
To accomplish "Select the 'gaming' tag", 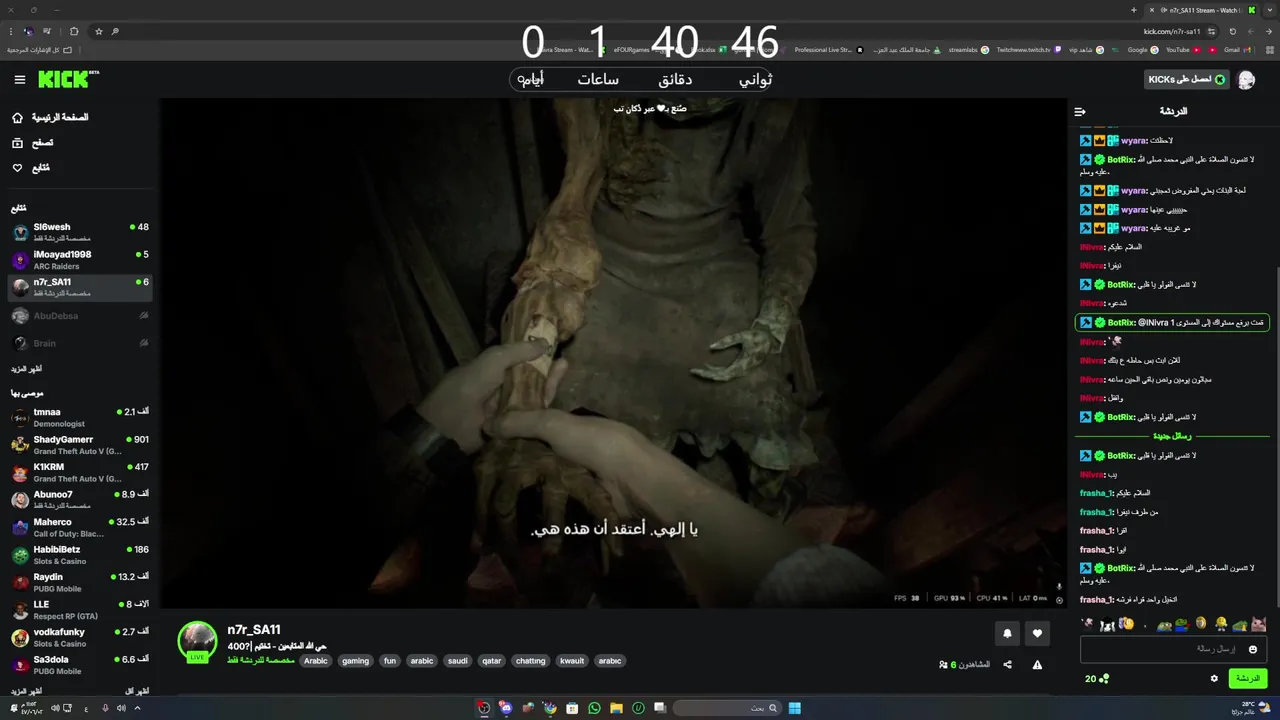I will (355, 661).
